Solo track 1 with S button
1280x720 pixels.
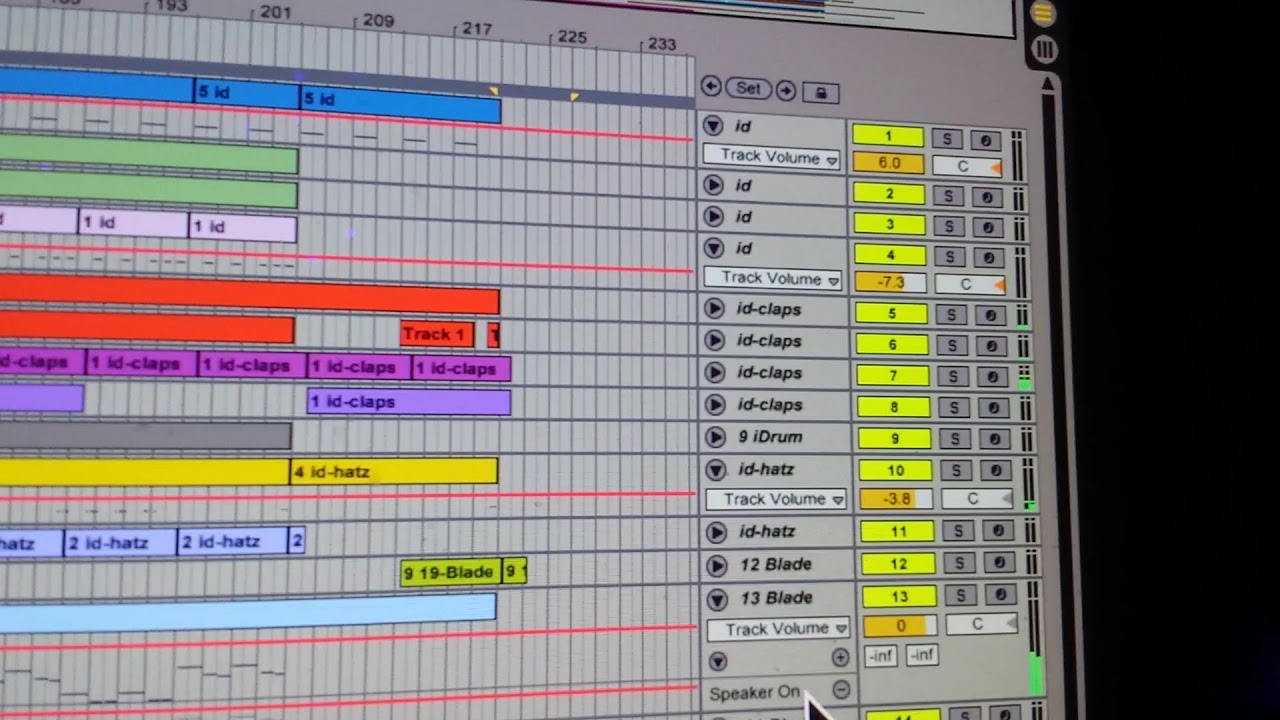[947, 140]
